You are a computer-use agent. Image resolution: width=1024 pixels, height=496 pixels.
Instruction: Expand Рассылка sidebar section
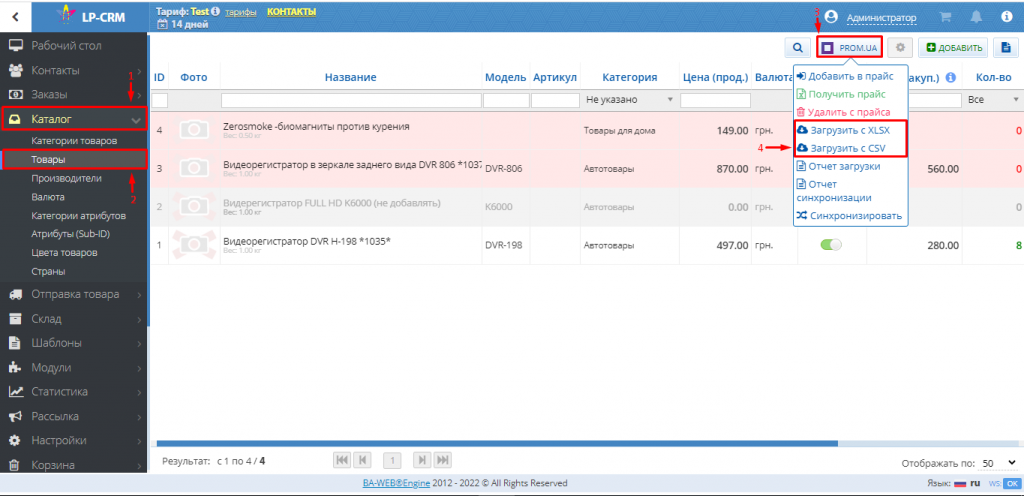(x=74, y=416)
